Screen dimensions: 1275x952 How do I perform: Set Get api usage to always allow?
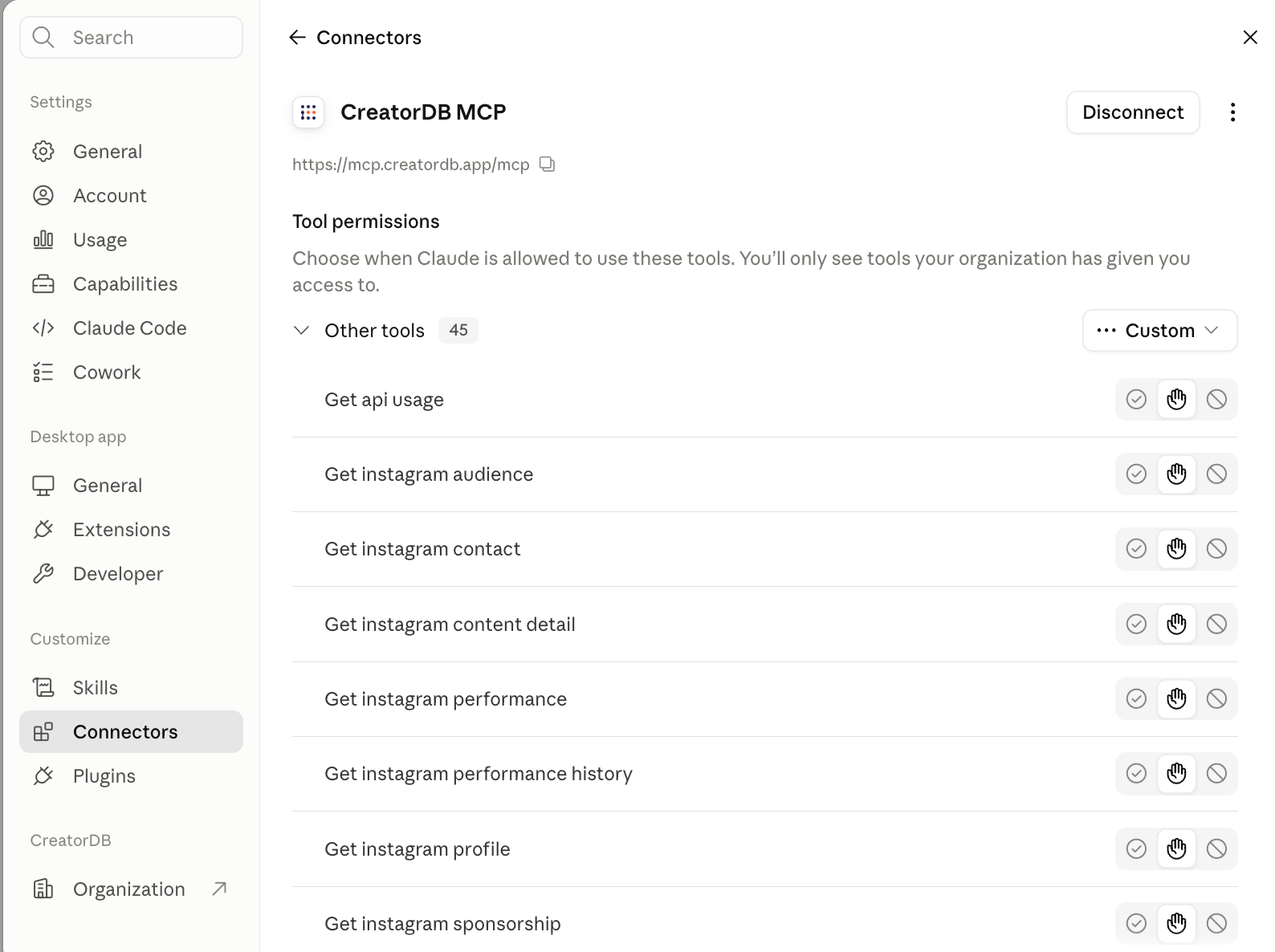(1136, 400)
